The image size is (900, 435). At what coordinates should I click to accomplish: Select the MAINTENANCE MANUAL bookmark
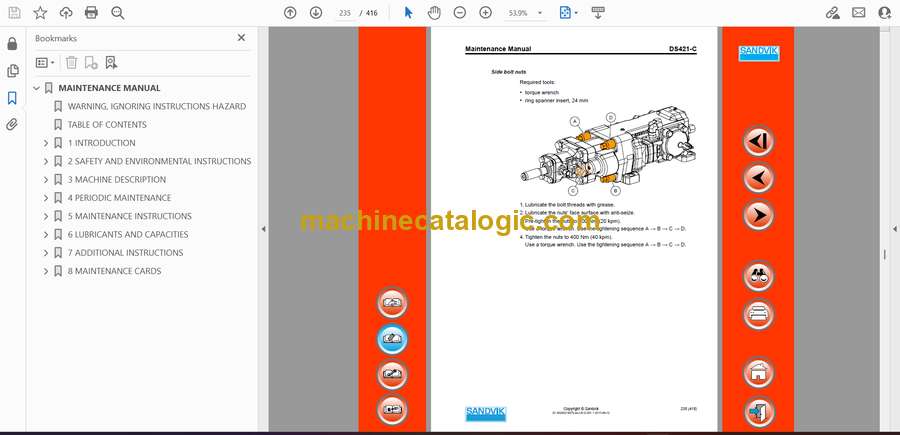109,88
